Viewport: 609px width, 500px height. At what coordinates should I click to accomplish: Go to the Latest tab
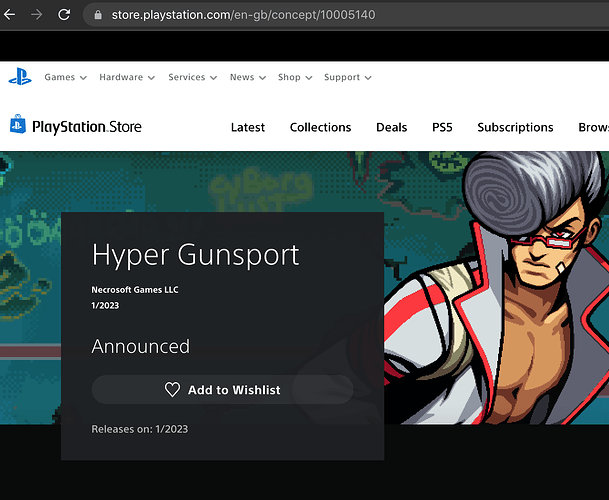pos(248,127)
